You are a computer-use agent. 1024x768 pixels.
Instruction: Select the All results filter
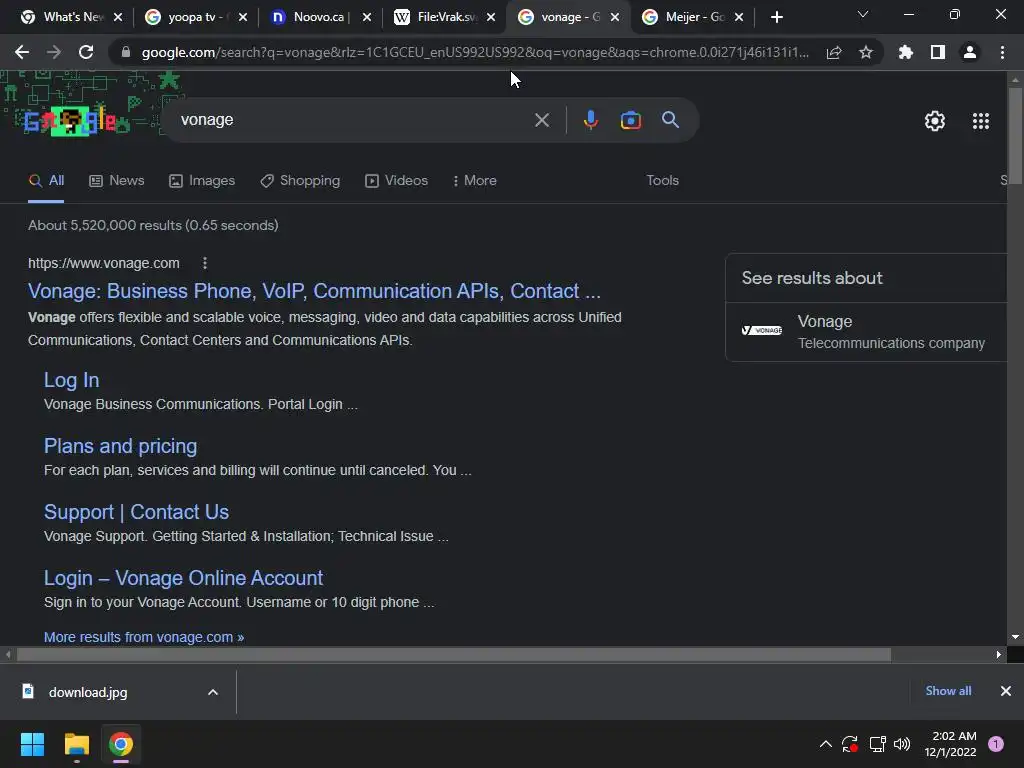(x=46, y=181)
